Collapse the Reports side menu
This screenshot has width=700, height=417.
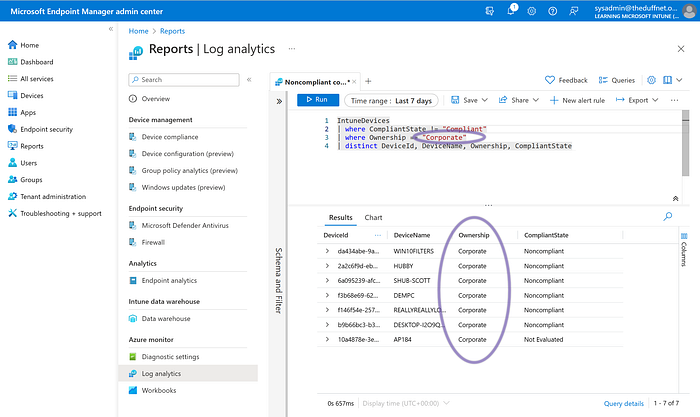249,79
